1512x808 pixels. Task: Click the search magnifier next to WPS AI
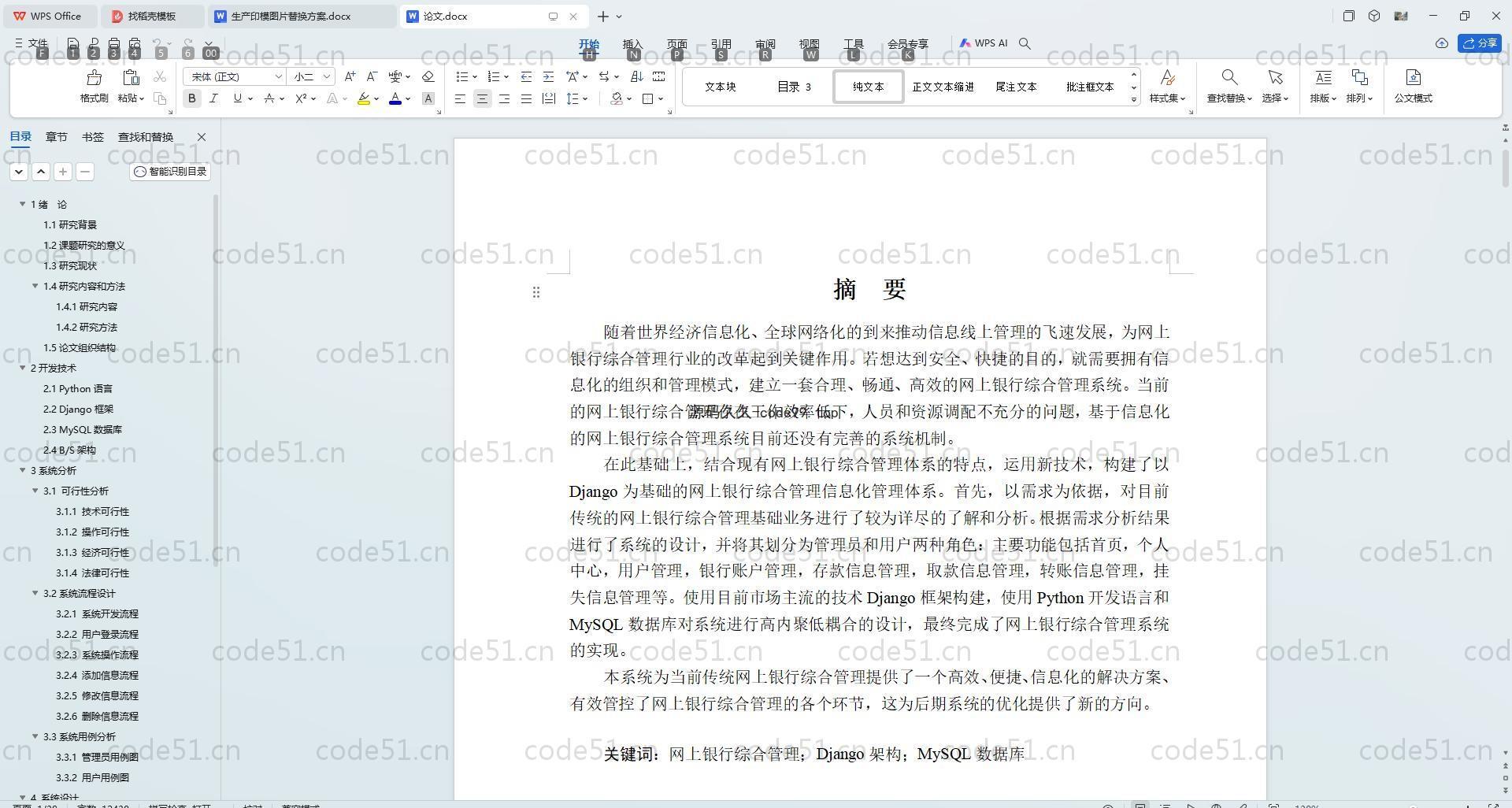1025,43
